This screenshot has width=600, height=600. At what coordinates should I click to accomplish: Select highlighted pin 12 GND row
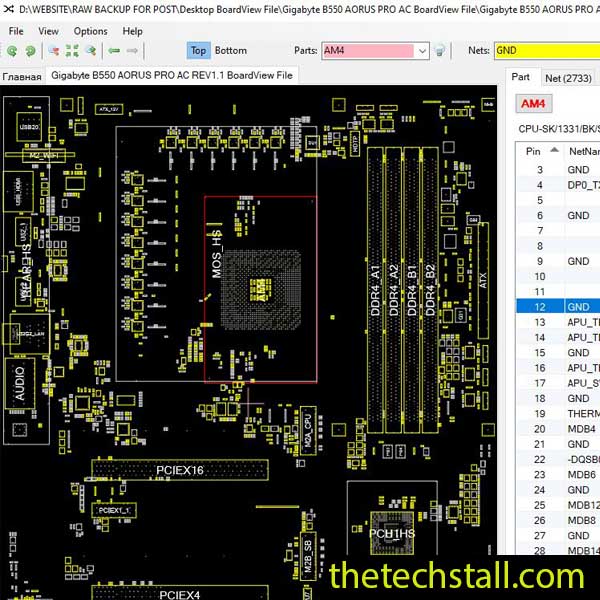pyautogui.click(x=558, y=307)
